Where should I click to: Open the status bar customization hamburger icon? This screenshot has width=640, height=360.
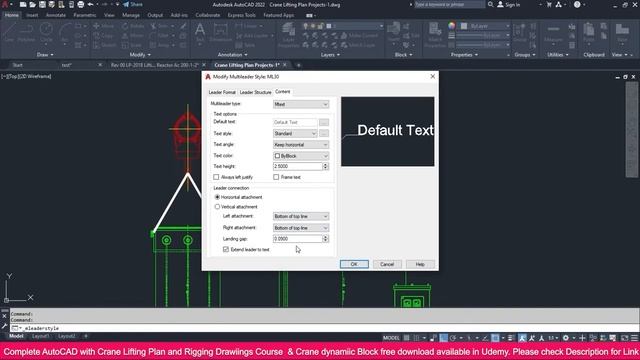click(634, 338)
